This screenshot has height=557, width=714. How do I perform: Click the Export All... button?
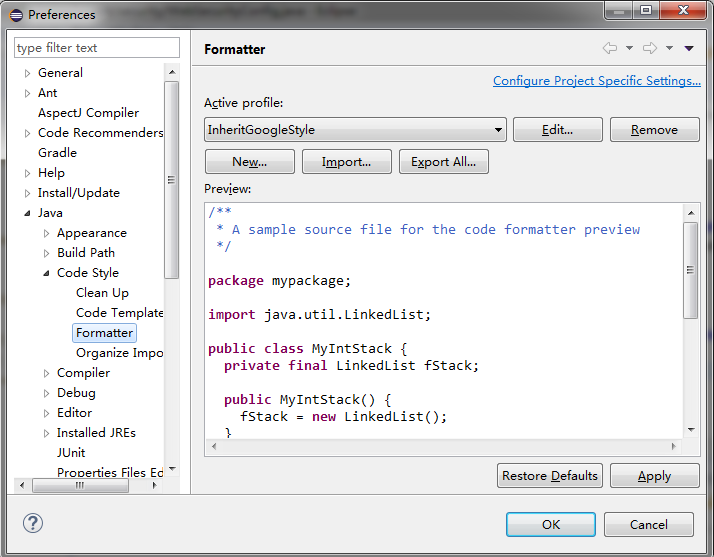coord(443,161)
